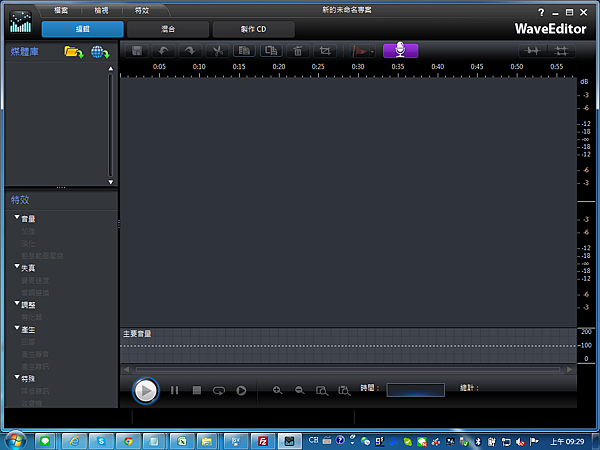Zoom in with the plus magnifier icon
Viewport: 600px width, 450px height.
tap(277, 390)
